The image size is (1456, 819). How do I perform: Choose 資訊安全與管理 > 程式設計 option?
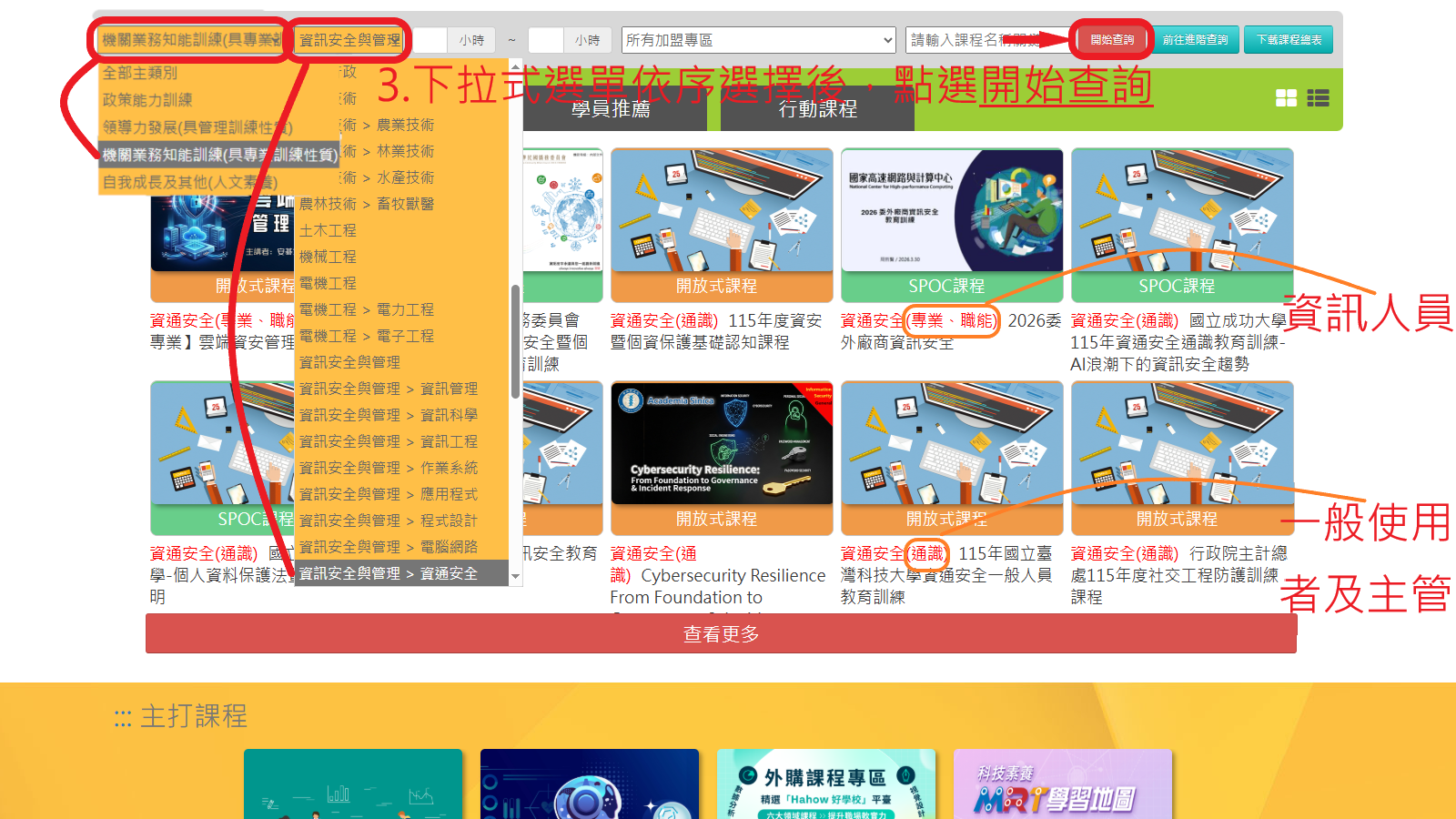coord(401,521)
